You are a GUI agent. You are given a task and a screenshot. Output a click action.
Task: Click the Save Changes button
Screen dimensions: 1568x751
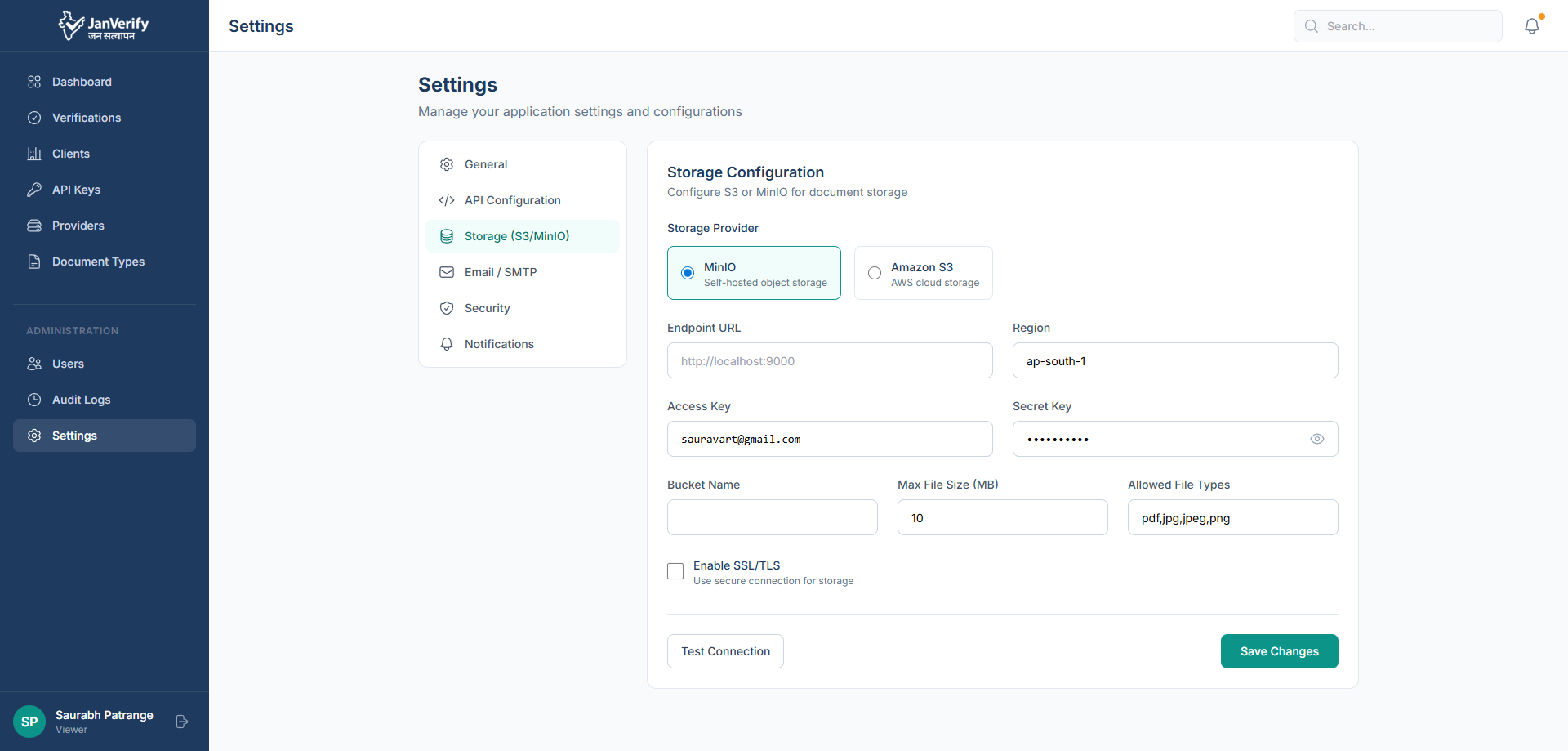click(x=1279, y=651)
